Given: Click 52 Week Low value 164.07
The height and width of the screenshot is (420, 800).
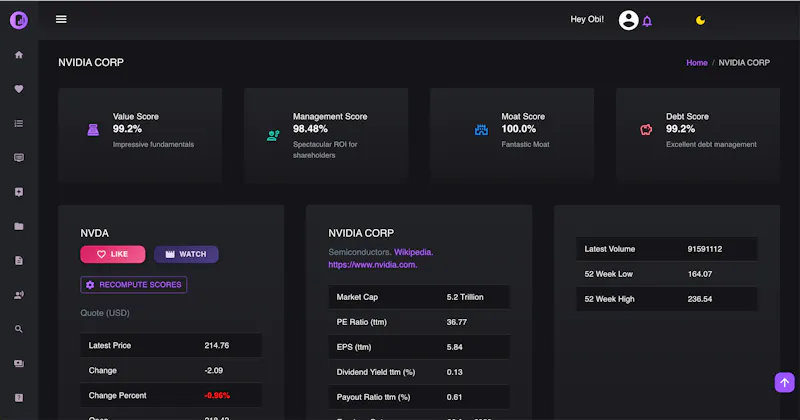Looking at the screenshot, I should click(x=699, y=274).
